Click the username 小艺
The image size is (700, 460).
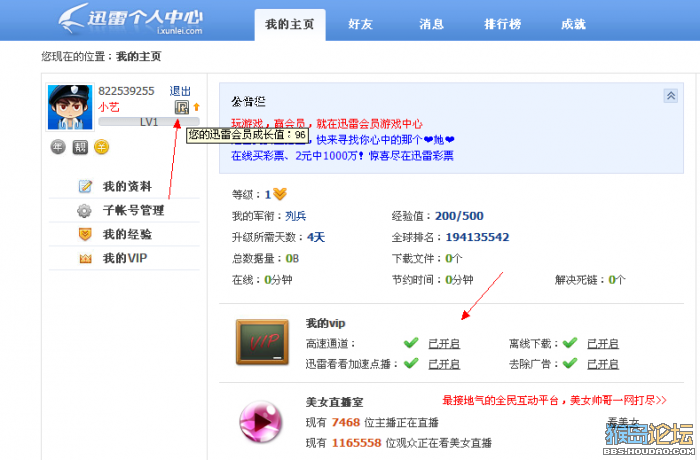coord(108,107)
